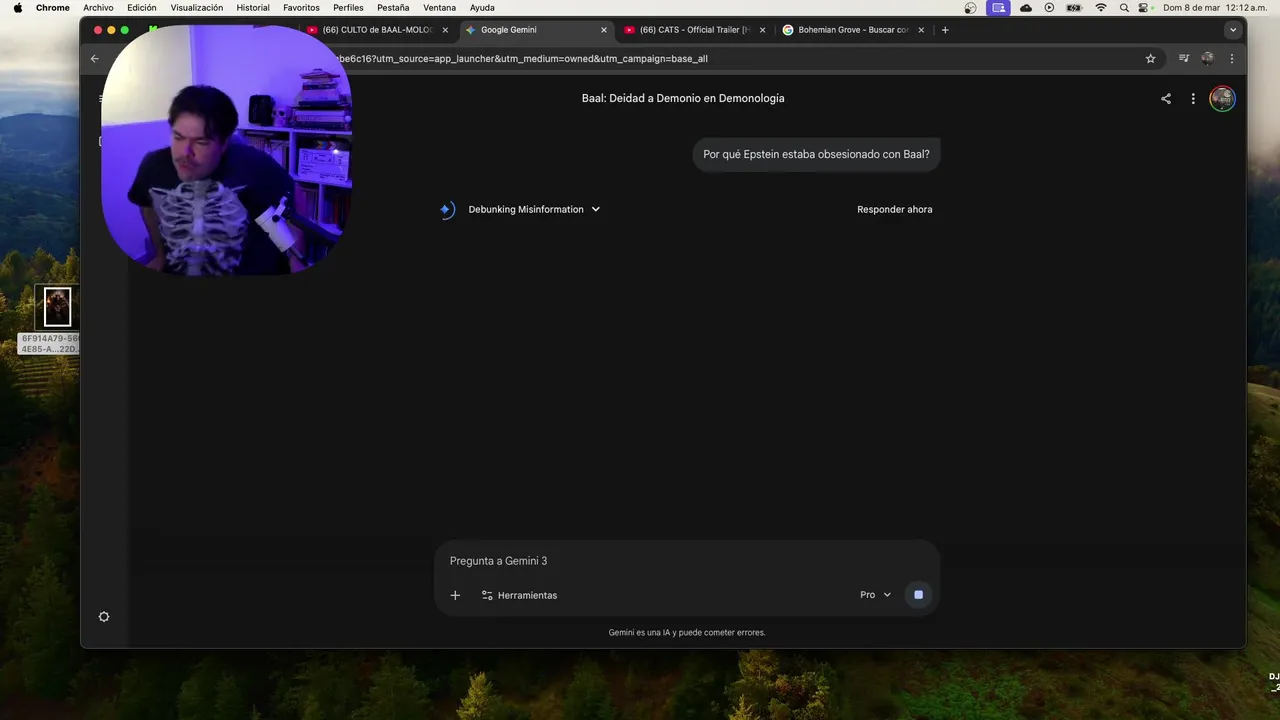This screenshot has width=1280, height=720.
Task: Click the purple screen sharing menu bar icon
Action: click(998, 7)
